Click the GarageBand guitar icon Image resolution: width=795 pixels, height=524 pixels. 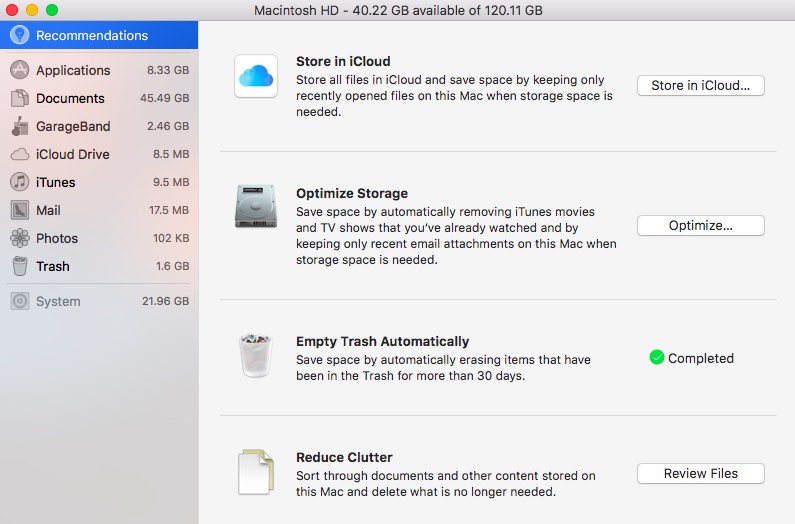point(19,126)
